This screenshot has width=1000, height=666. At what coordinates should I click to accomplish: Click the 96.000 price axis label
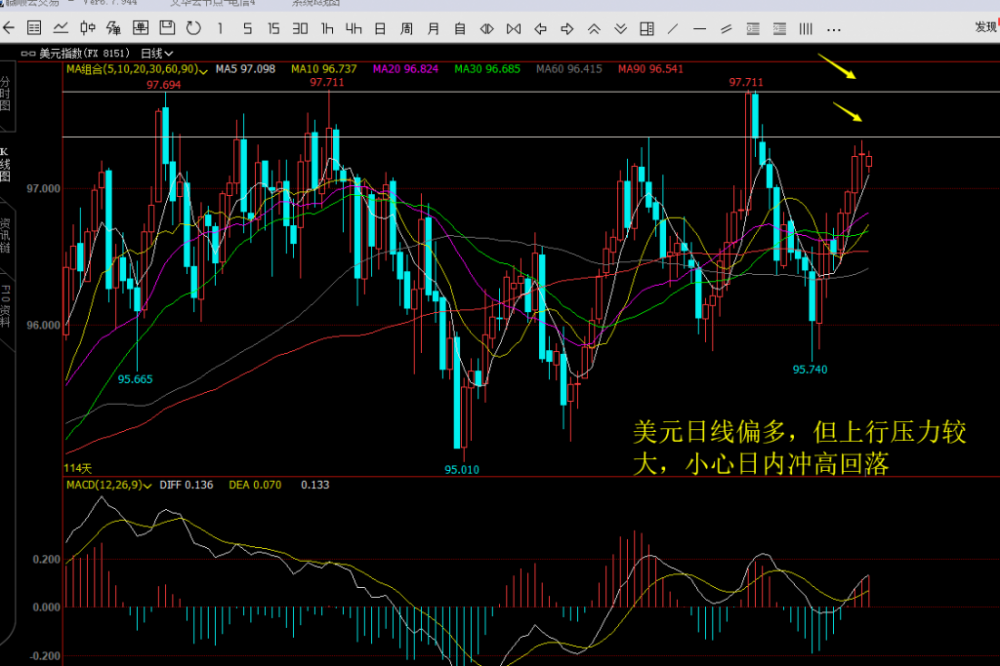click(x=43, y=325)
